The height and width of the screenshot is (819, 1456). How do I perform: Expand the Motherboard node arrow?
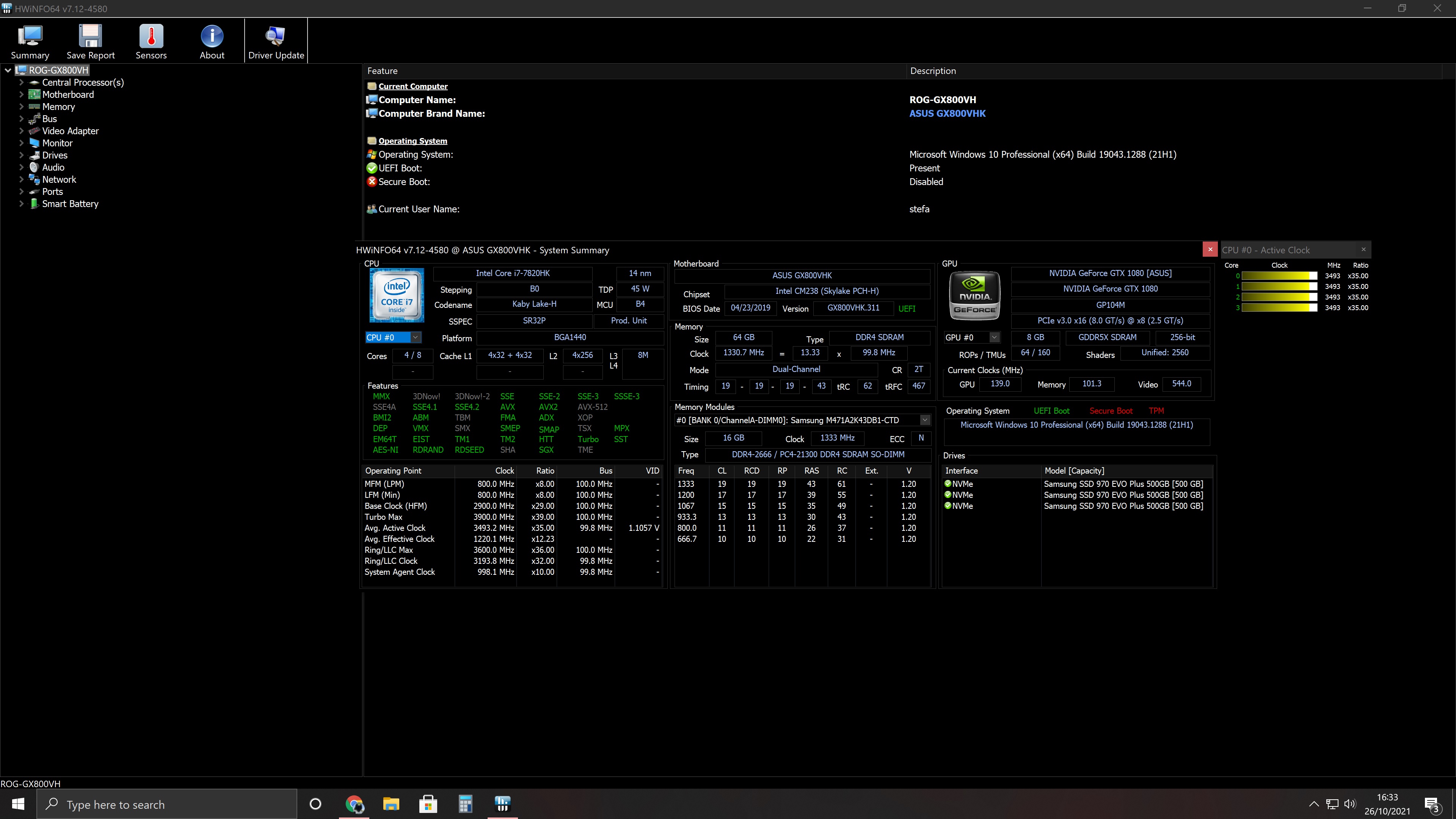(x=22, y=94)
